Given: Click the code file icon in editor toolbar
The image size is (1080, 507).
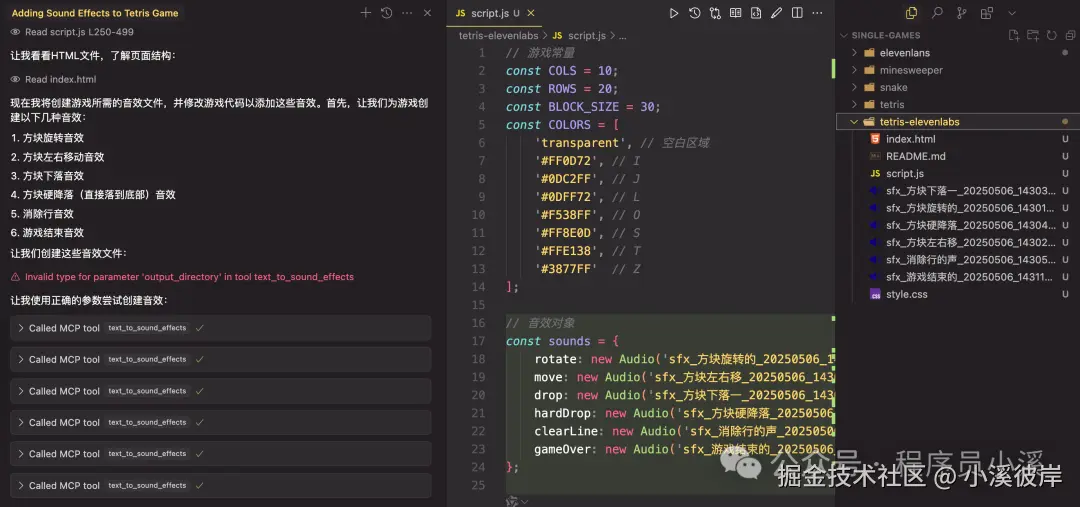Looking at the screenshot, I should click(x=756, y=13).
